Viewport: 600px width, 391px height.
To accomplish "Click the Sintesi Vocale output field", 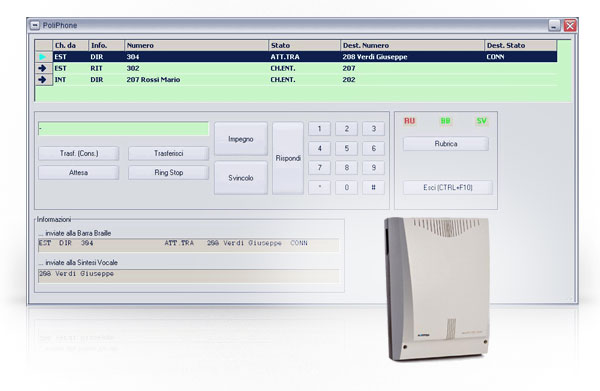I will (x=188, y=276).
